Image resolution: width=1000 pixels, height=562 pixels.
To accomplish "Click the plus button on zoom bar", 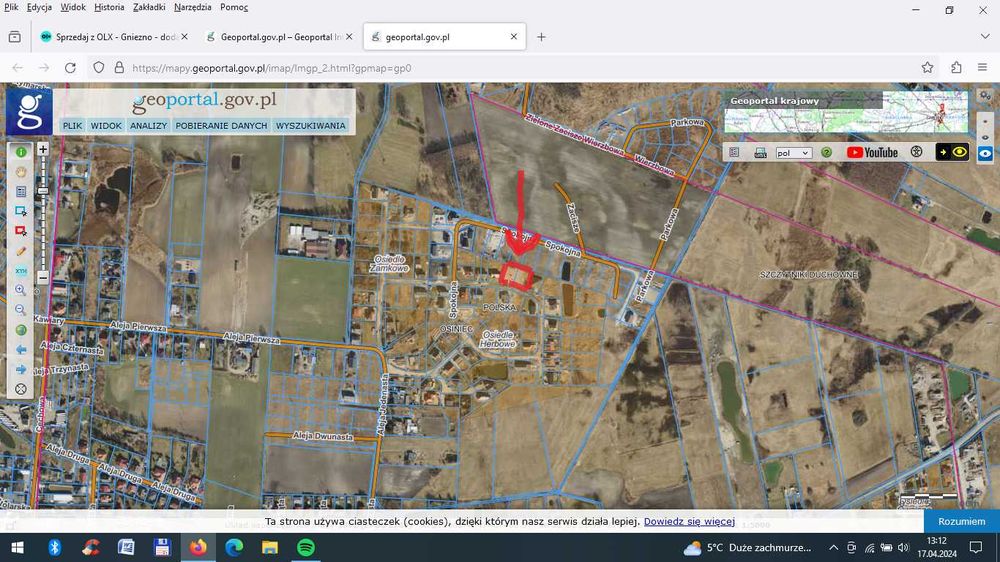I will click(x=43, y=149).
